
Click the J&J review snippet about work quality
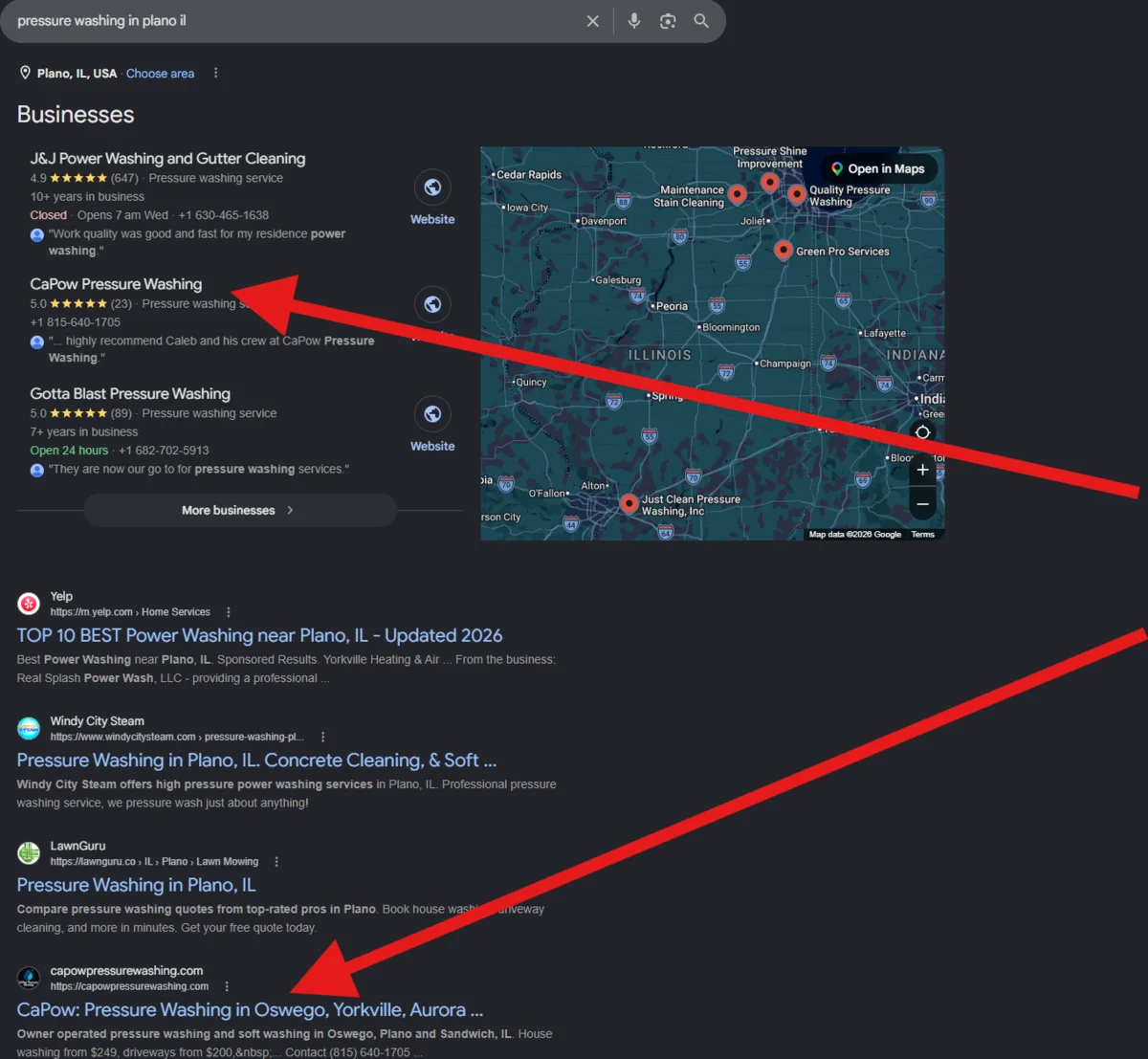(x=197, y=242)
